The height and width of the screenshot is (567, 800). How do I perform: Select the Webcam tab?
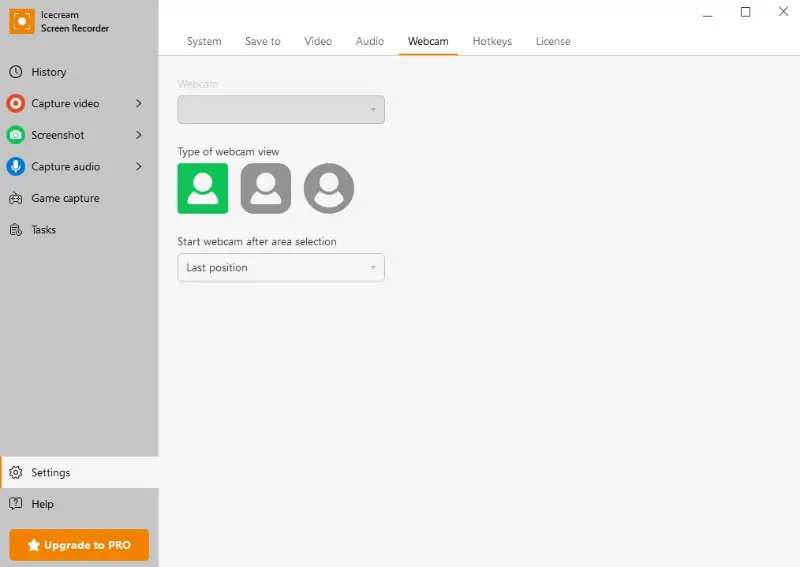click(x=428, y=41)
